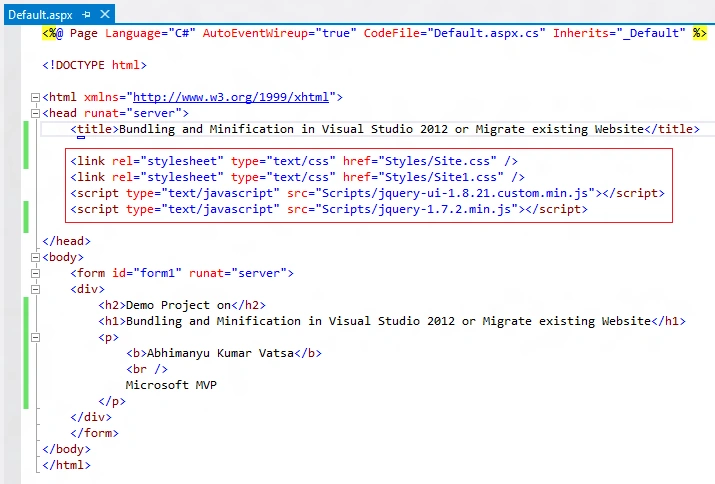Click the Microsoft MVP text line

pos(171,385)
